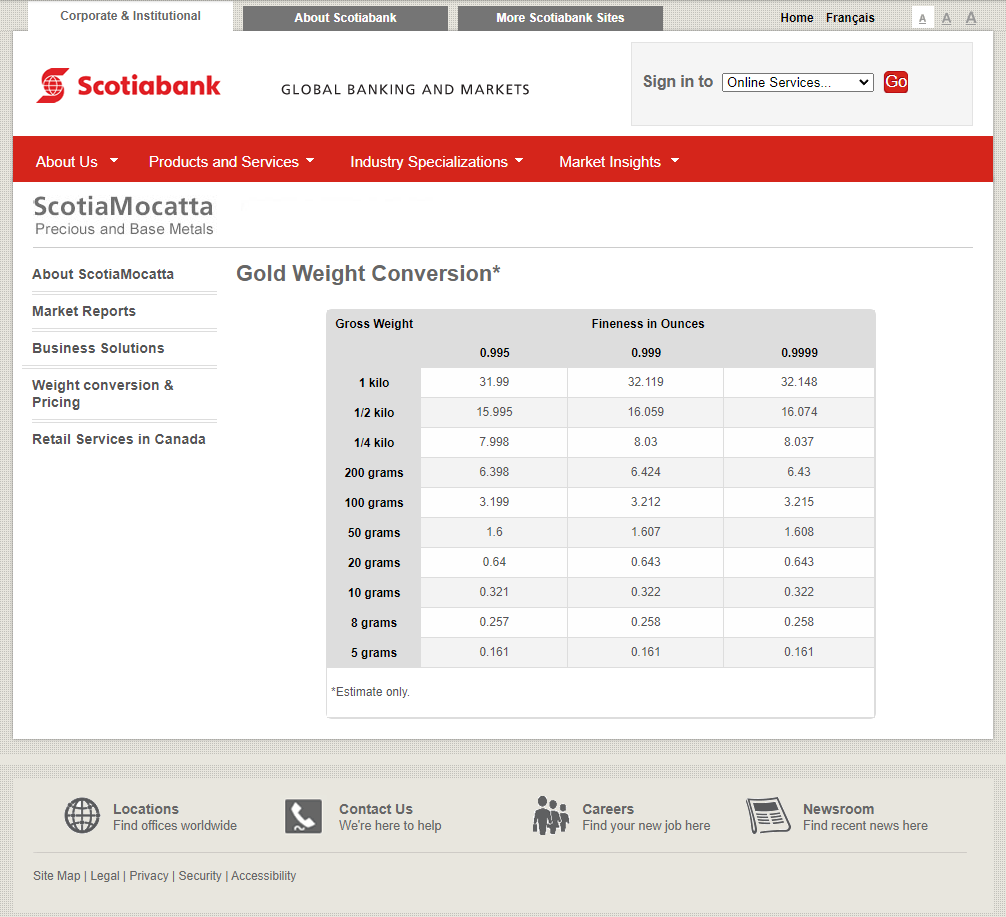Viewport: 1006px width, 917px height.
Task: Click the value 31.99 in table
Action: tap(494, 382)
